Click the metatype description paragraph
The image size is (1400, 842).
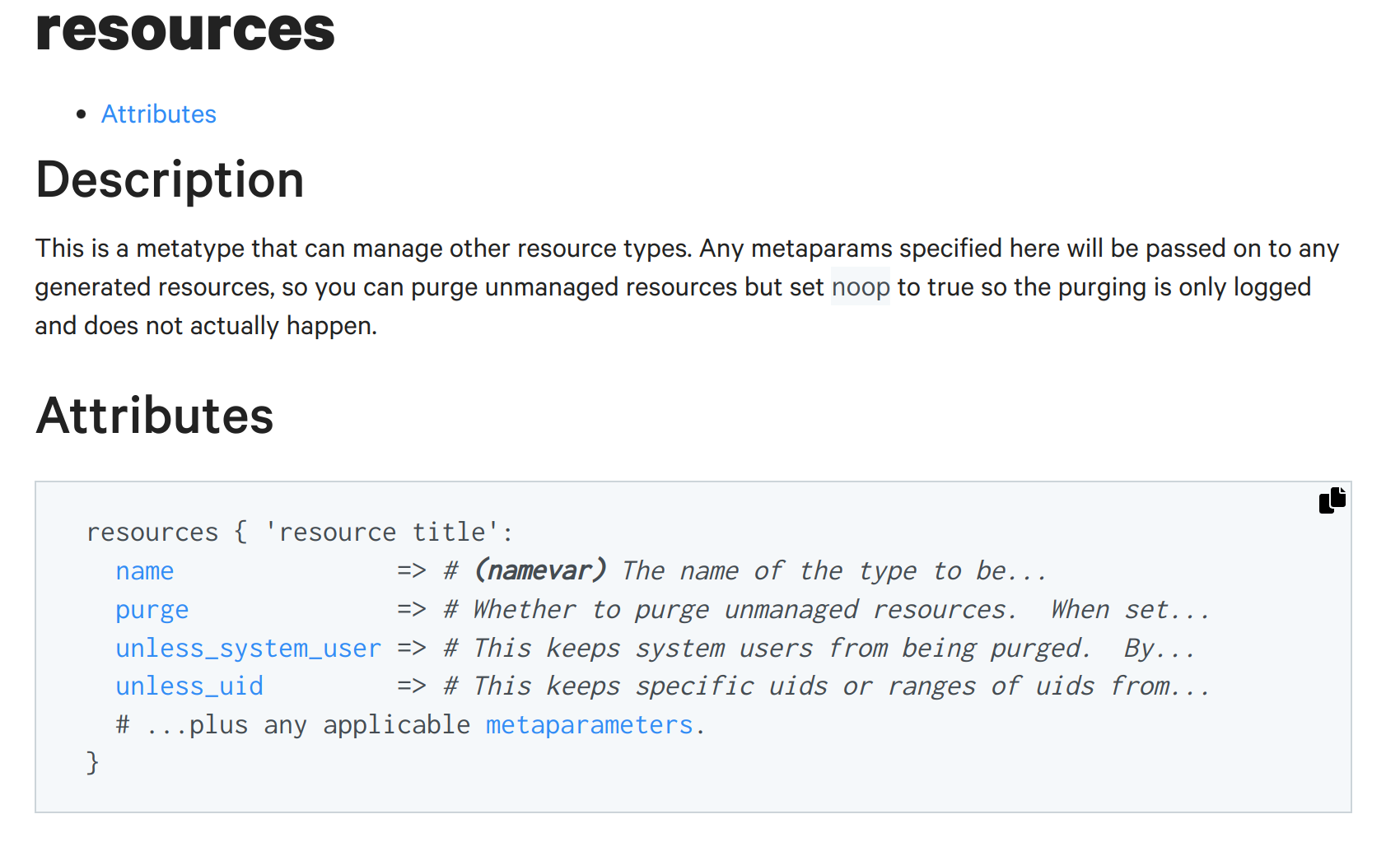pyautogui.click(x=688, y=286)
